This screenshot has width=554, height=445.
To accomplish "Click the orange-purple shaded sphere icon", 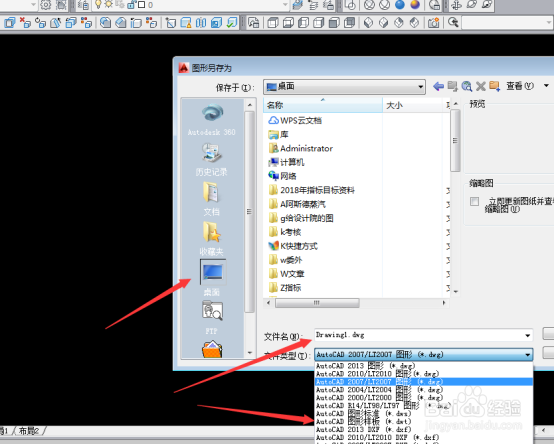I will click(x=415, y=5).
